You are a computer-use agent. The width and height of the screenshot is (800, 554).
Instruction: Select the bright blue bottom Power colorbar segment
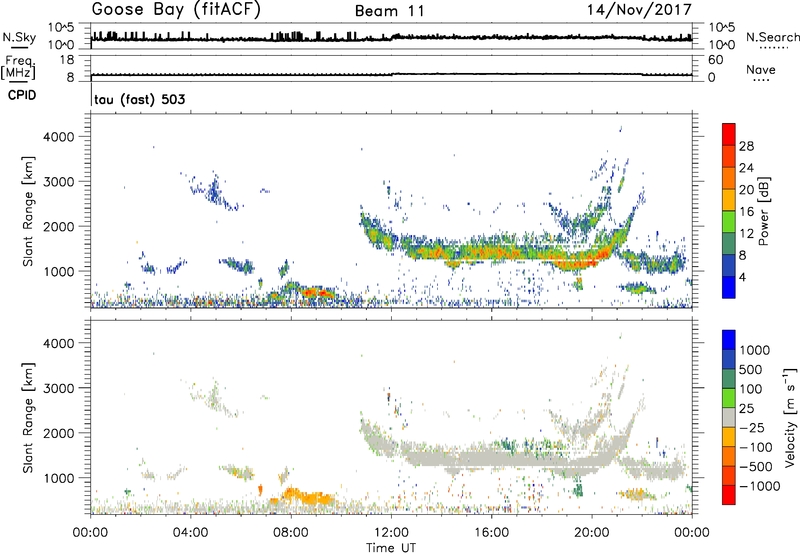point(729,287)
